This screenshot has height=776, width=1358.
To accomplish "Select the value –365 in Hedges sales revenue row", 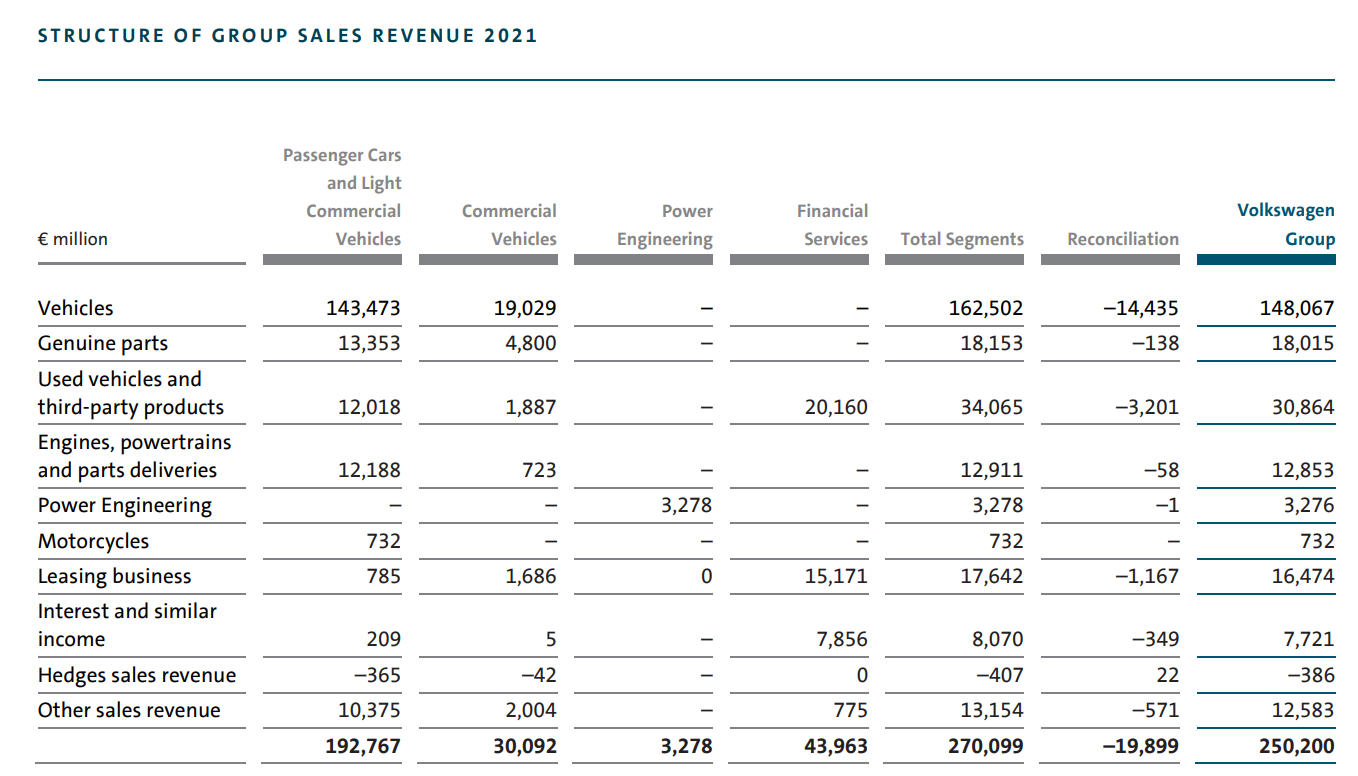I will click(377, 675).
